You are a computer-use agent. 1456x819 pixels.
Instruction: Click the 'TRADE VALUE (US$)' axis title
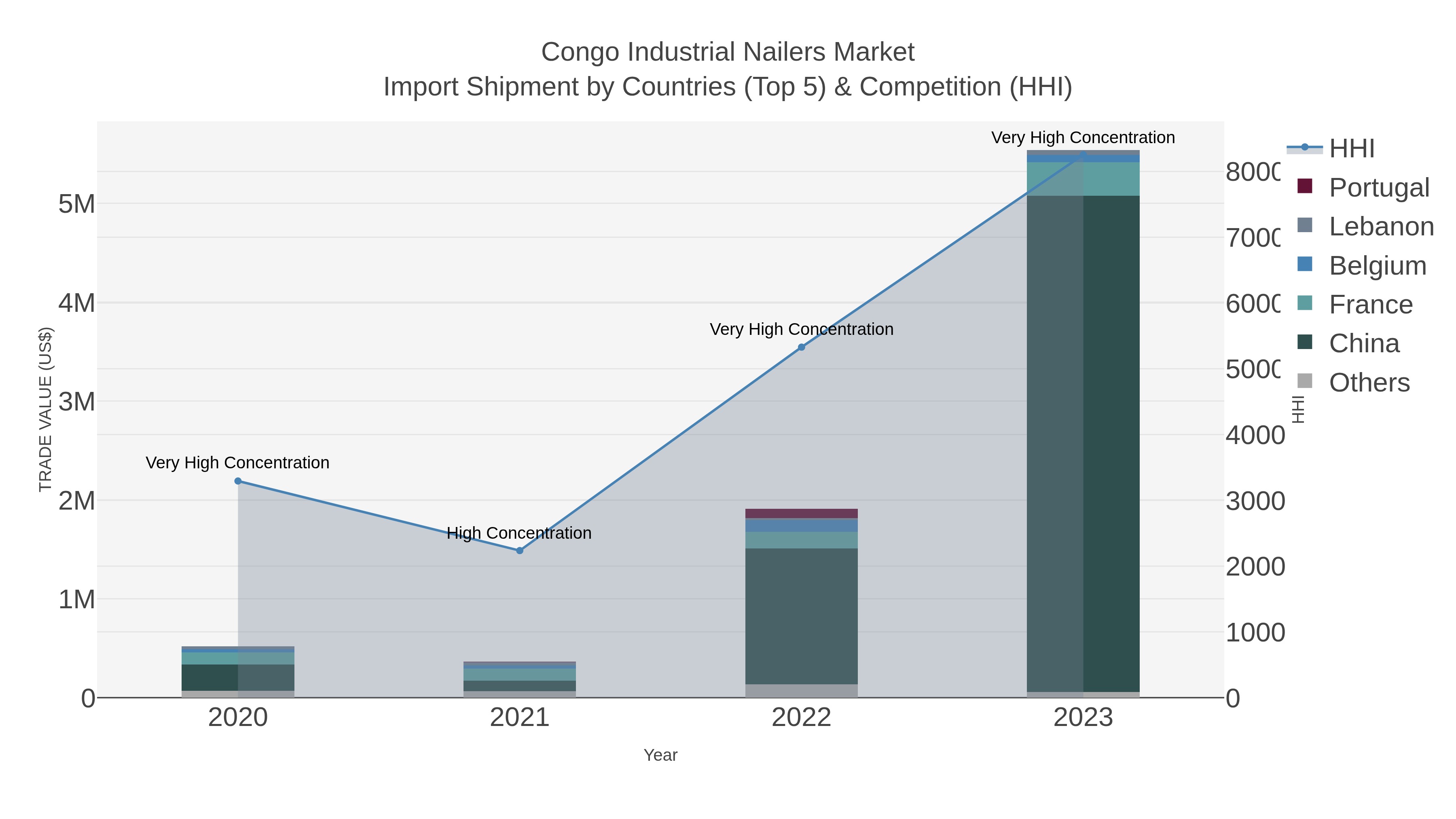(x=45, y=409)
